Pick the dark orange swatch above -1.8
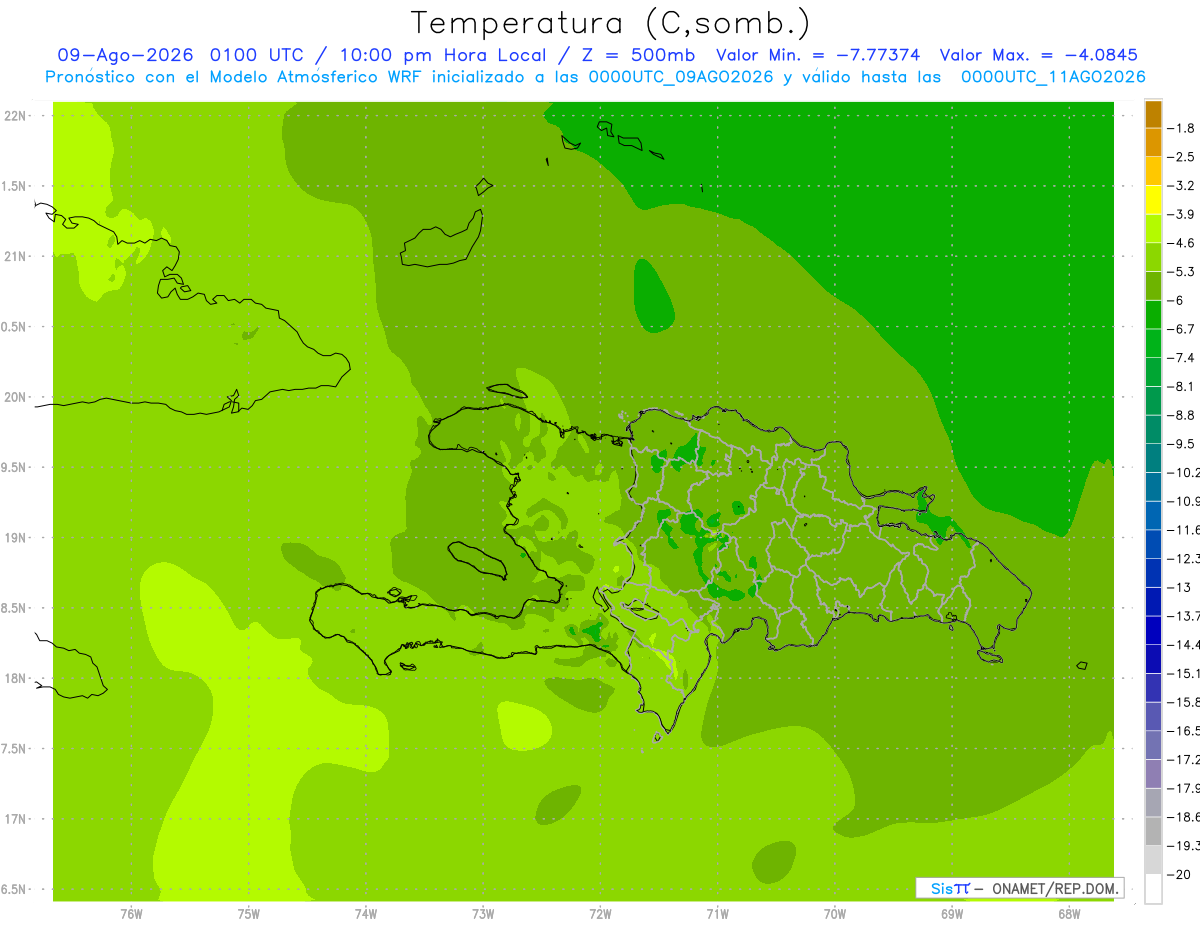Screen dimensions: 1200x927 pyautogui.click(x=1153, y=114)
